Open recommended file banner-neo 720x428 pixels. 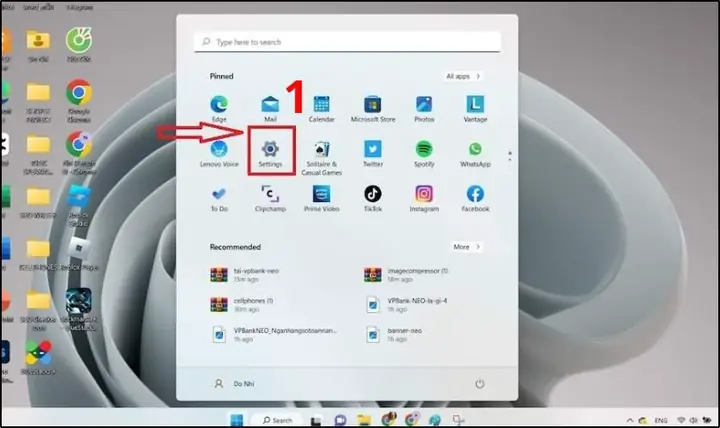(x=393, y=334)
